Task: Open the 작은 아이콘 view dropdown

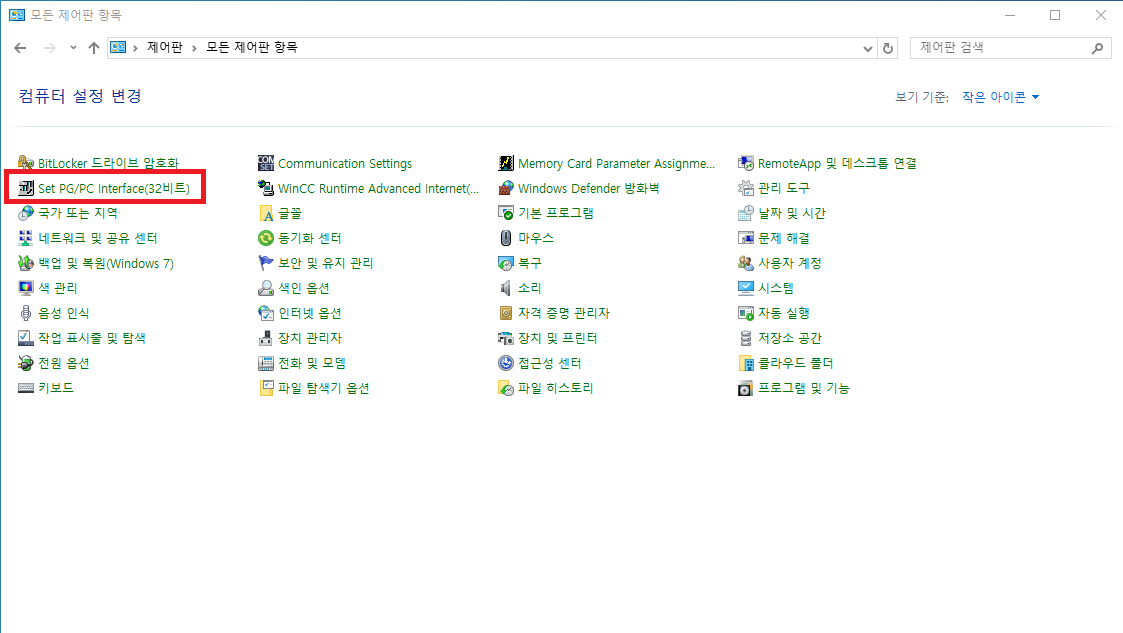Action: (x=1001, y=97)
